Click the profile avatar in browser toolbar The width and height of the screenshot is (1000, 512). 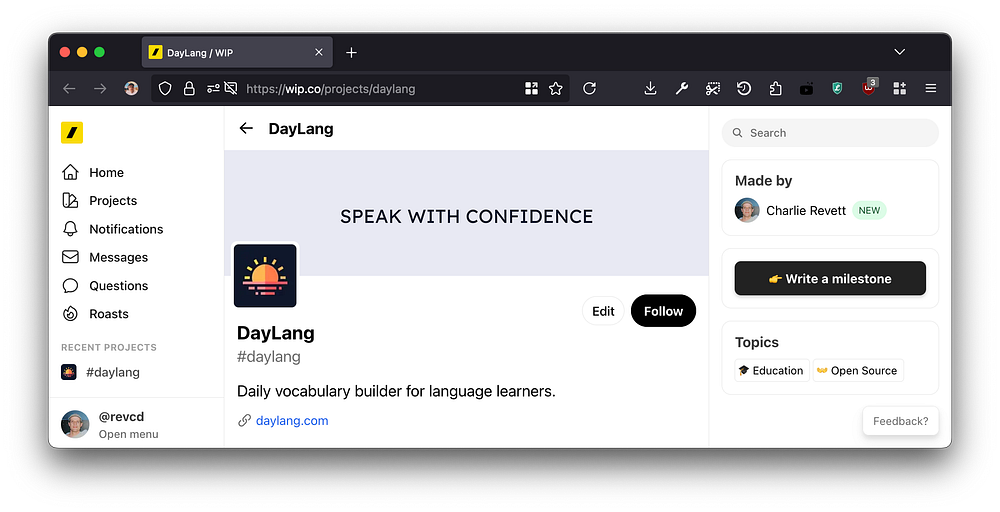point(131,89)
